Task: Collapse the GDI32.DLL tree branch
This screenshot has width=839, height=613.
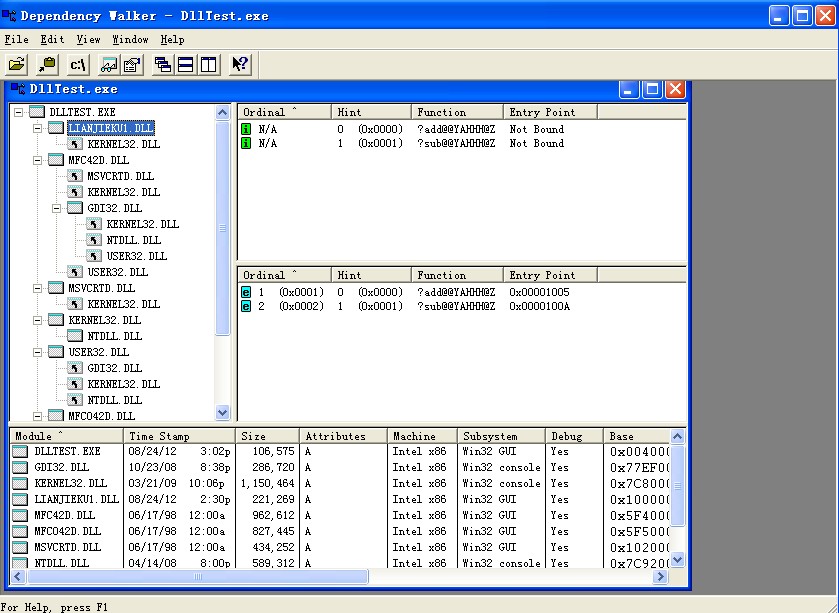Action: tap(57, 208)
